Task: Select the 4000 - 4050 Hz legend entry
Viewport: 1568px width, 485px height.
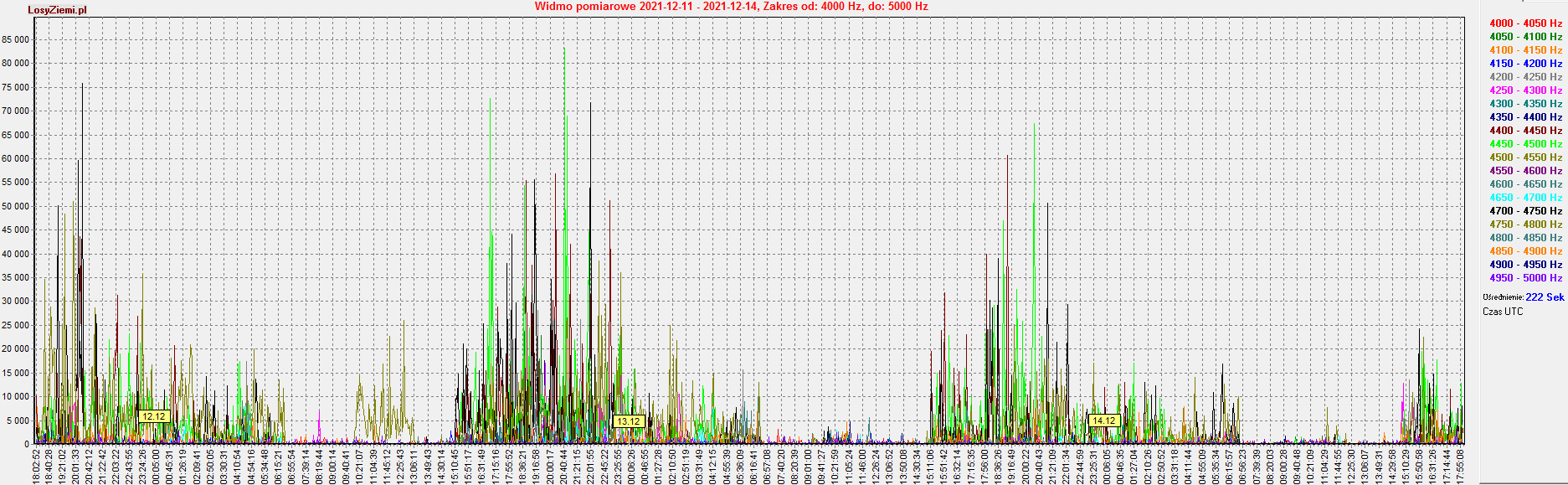Action: click(1525, 23)
